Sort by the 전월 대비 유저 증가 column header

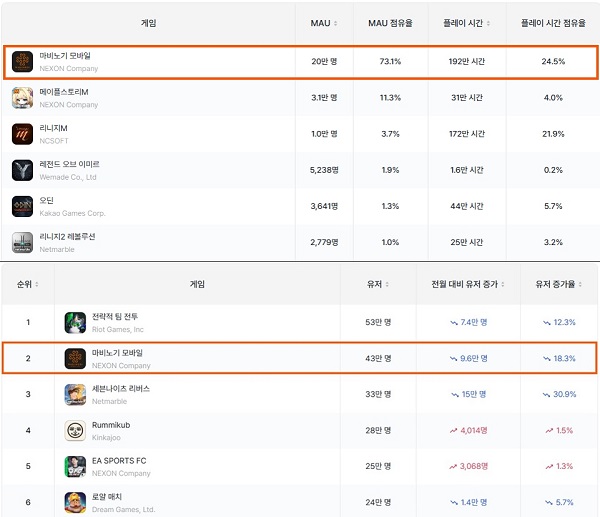click(x=468, y=285)
